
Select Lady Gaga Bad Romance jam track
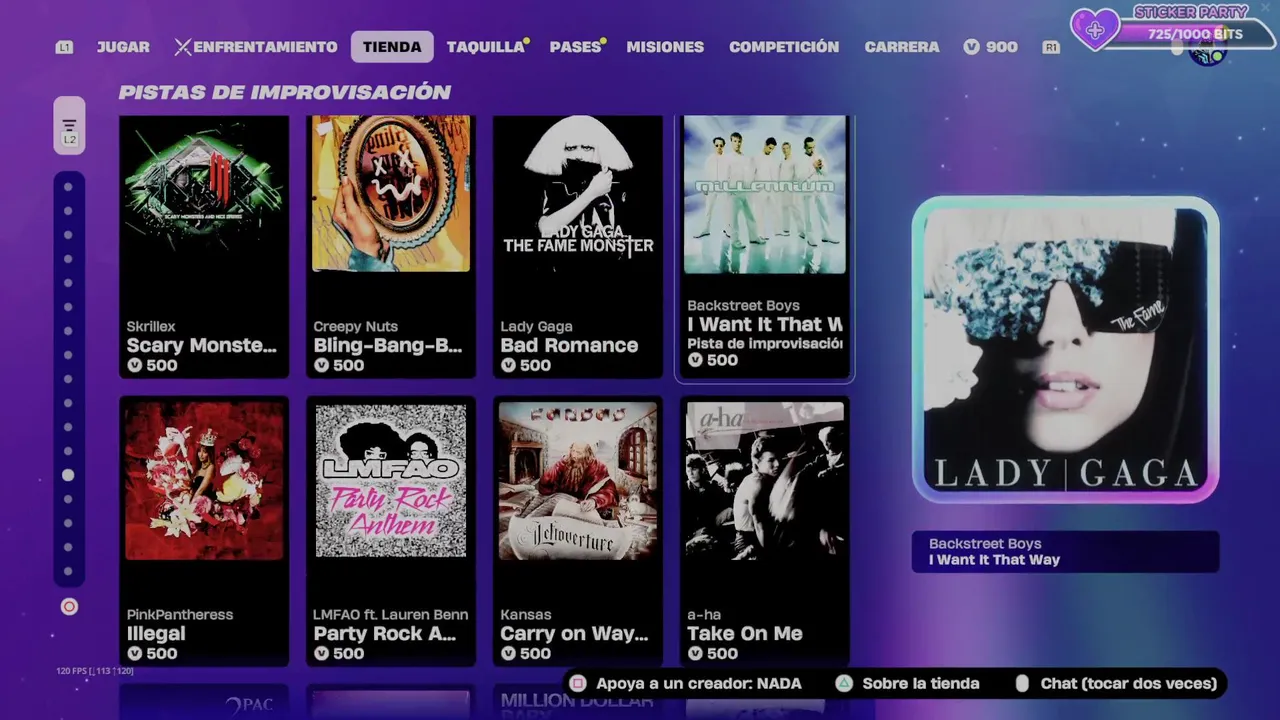coord(578,247)
